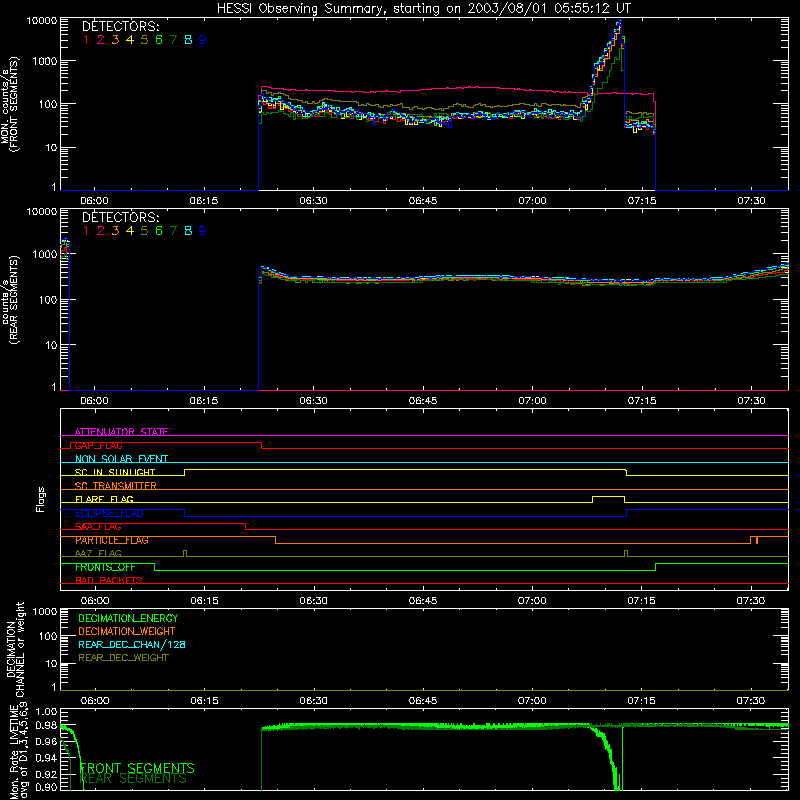This screenshot has width=800, height=800.
Task: Click the REAR_DEC_WEIGHT legend label
Action: click(123, 658)
